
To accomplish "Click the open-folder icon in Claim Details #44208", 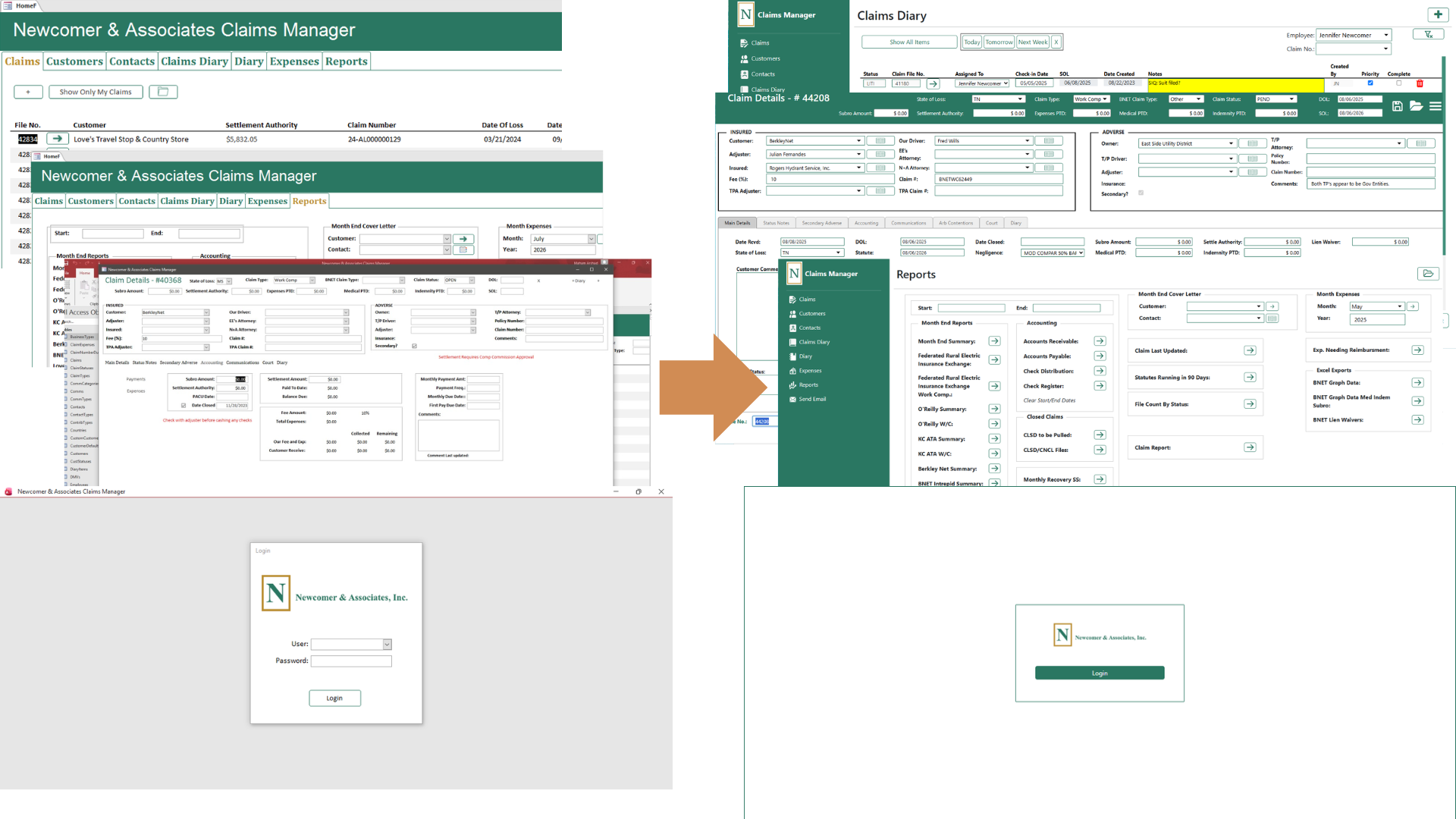I will point(1416,106).
